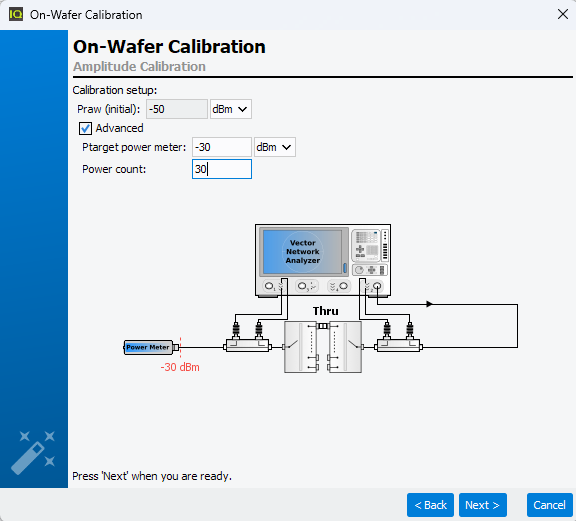Click the VNA keypad panel graphic
Screen dimensions: 576x521
370,253
